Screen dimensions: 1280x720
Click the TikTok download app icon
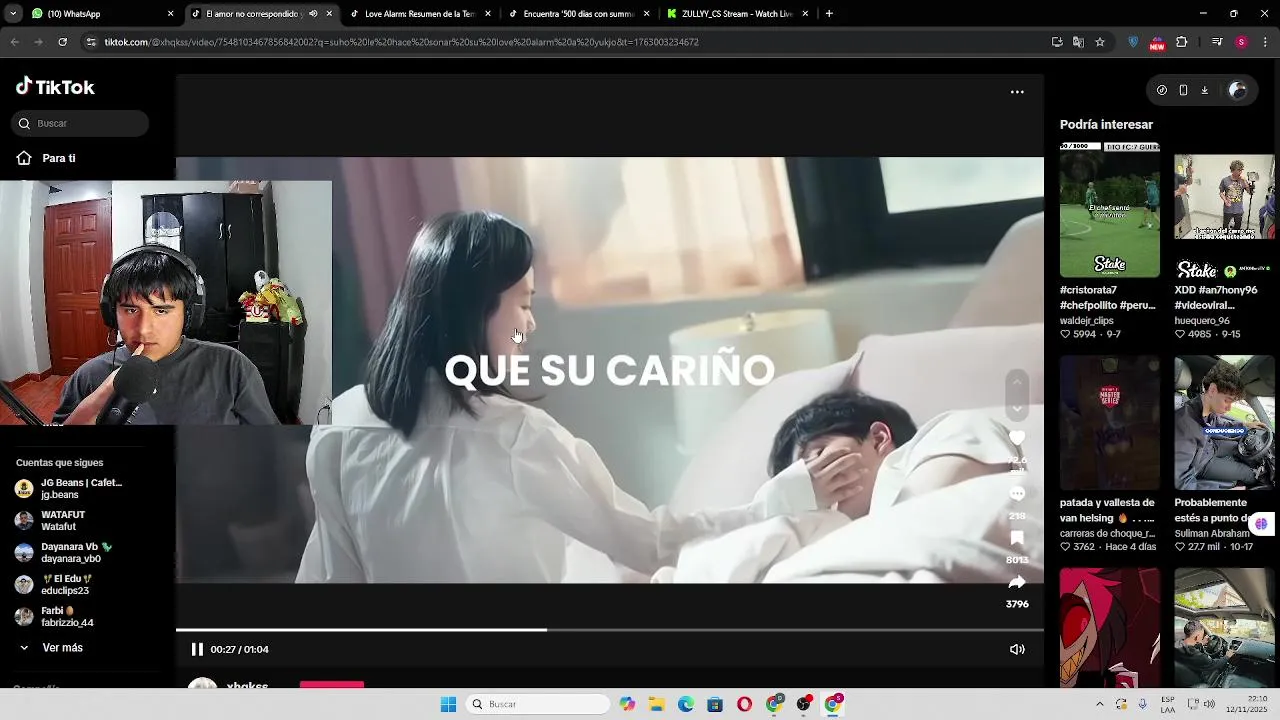point(1204,90)
